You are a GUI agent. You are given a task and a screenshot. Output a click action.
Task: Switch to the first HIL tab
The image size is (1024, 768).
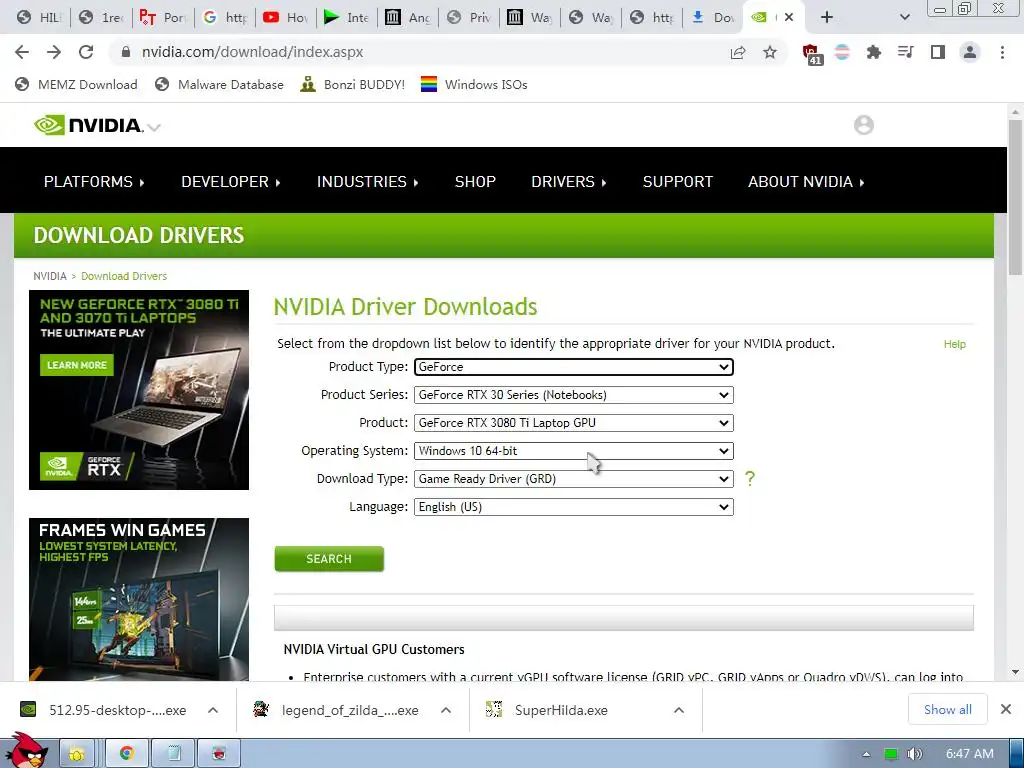[x=38, y=17]
